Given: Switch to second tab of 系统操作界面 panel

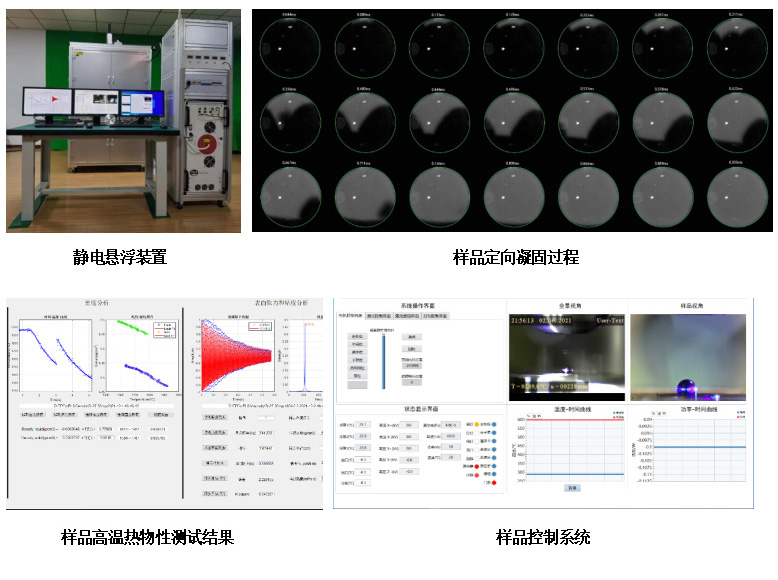Looking at the screenshot, I should pyautogui.click(x=379, y=316).
